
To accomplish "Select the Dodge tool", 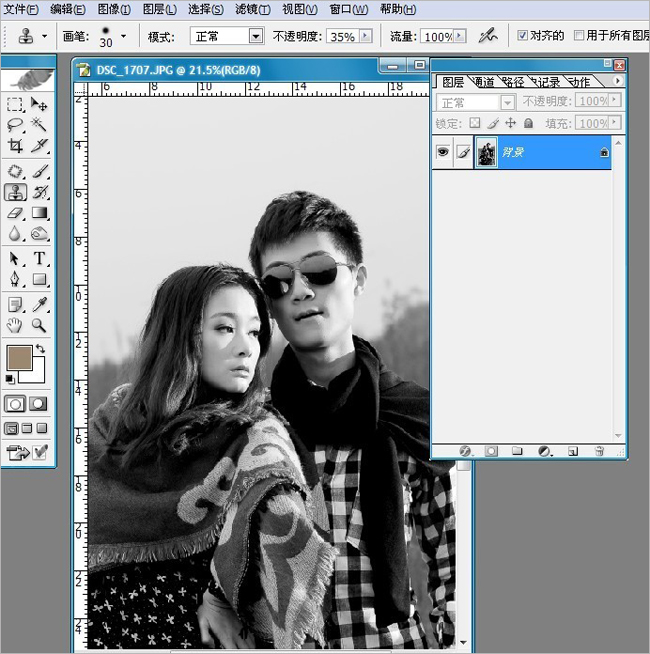I will [x=39, y=234].
